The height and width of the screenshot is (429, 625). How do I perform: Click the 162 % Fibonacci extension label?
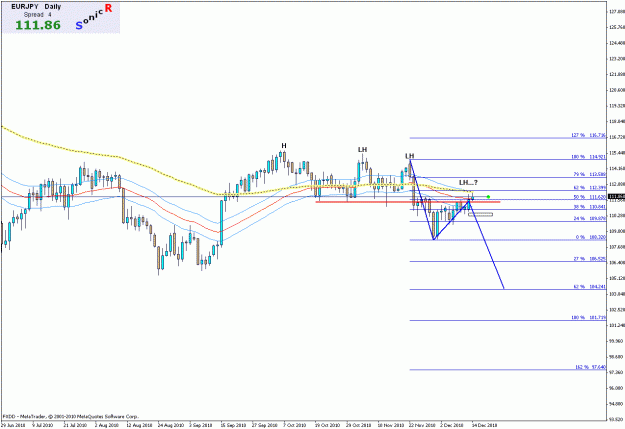[x=590, y=367]
